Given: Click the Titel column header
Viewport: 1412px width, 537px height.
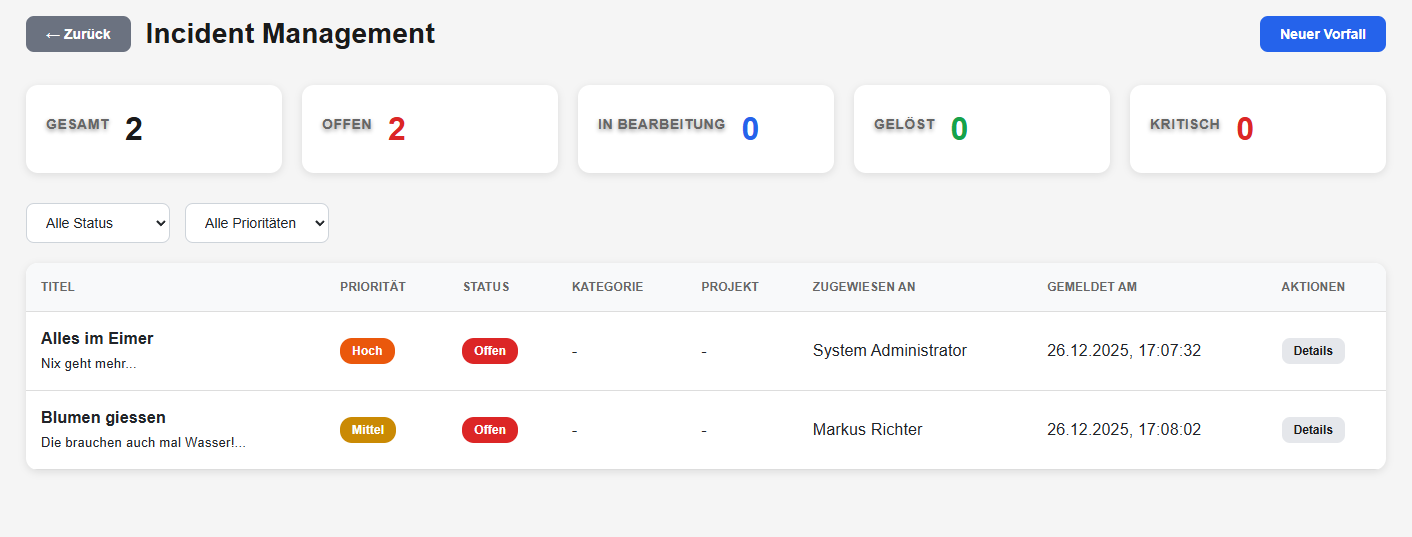Looking at the screenshot, I should (58, 287).
